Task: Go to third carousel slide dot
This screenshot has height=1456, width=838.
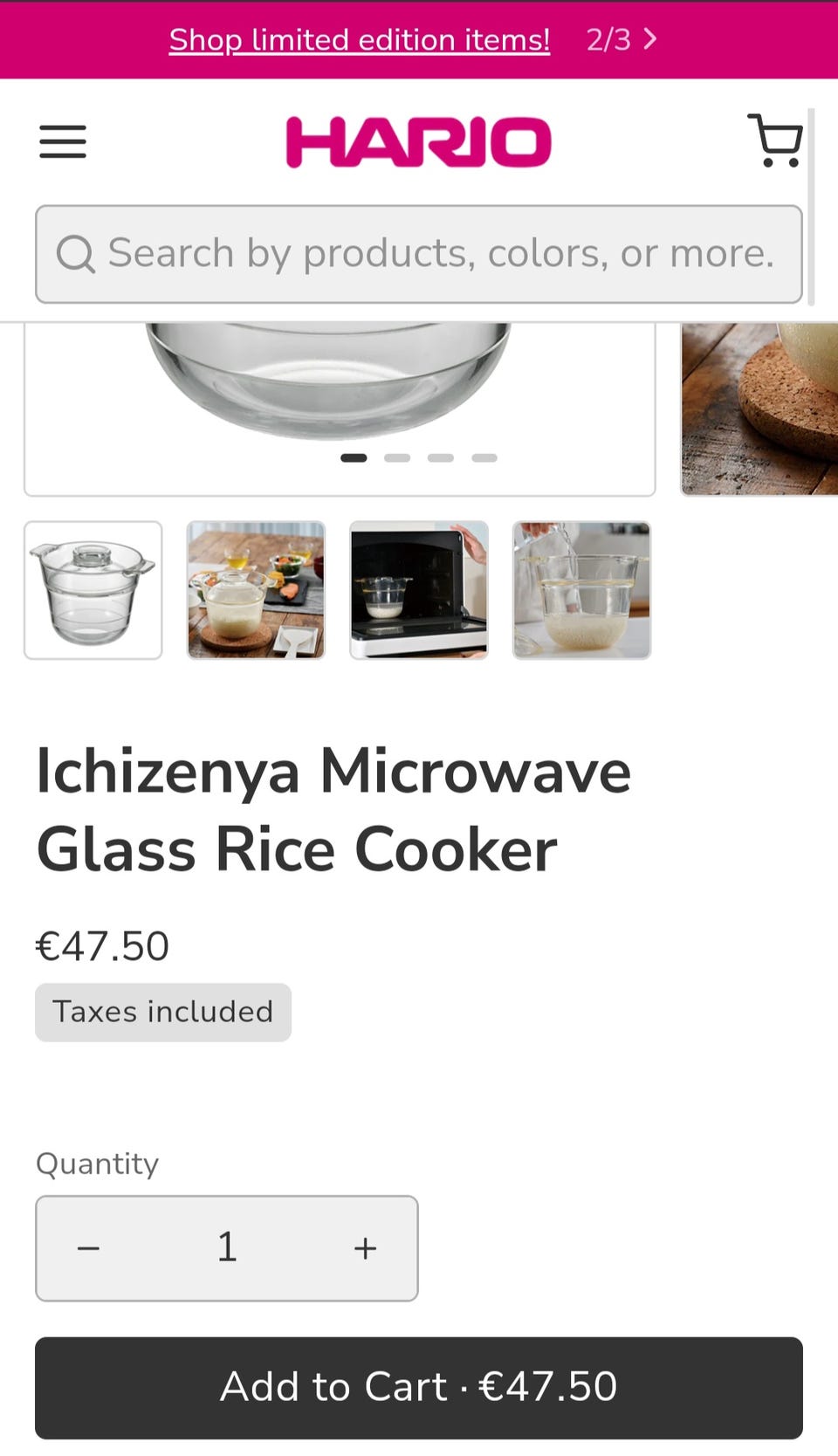Action: pyautogui.click(x=441, y=457)
